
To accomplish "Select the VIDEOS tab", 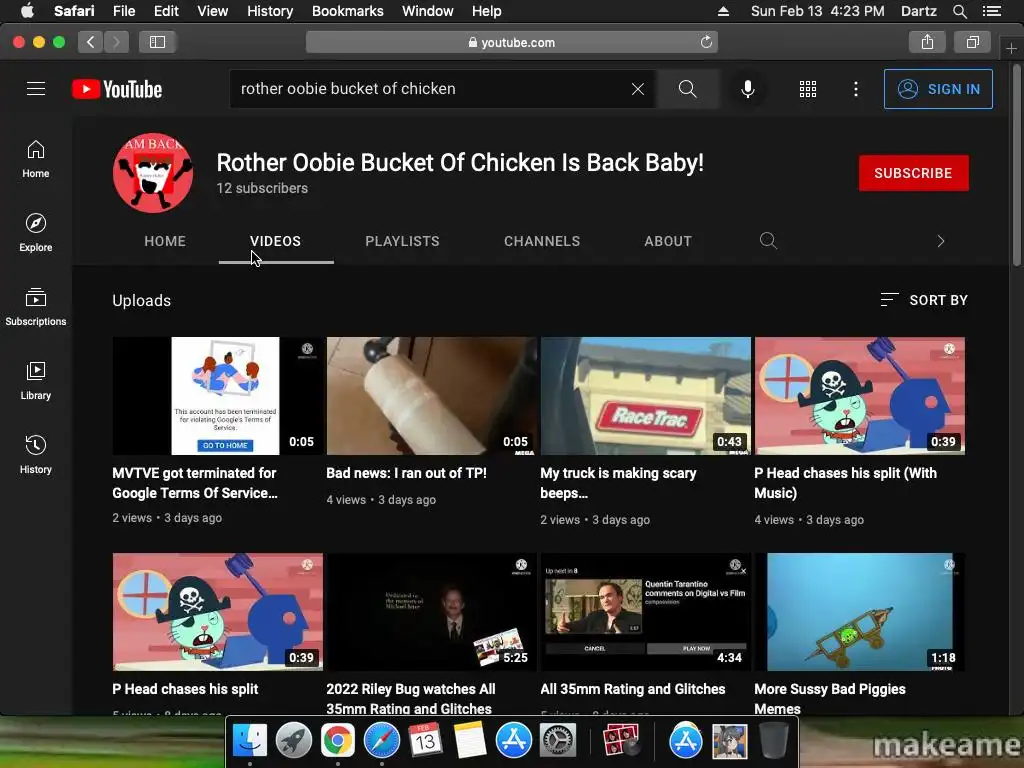I will point(276,241).
